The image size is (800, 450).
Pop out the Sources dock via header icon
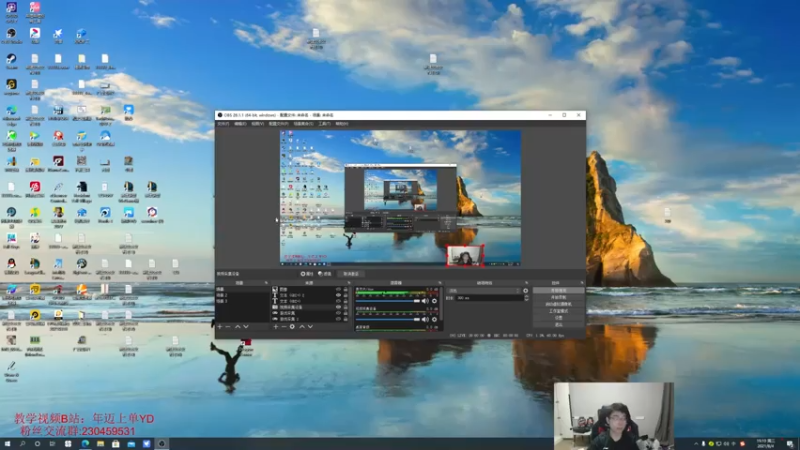coord(349,283)
